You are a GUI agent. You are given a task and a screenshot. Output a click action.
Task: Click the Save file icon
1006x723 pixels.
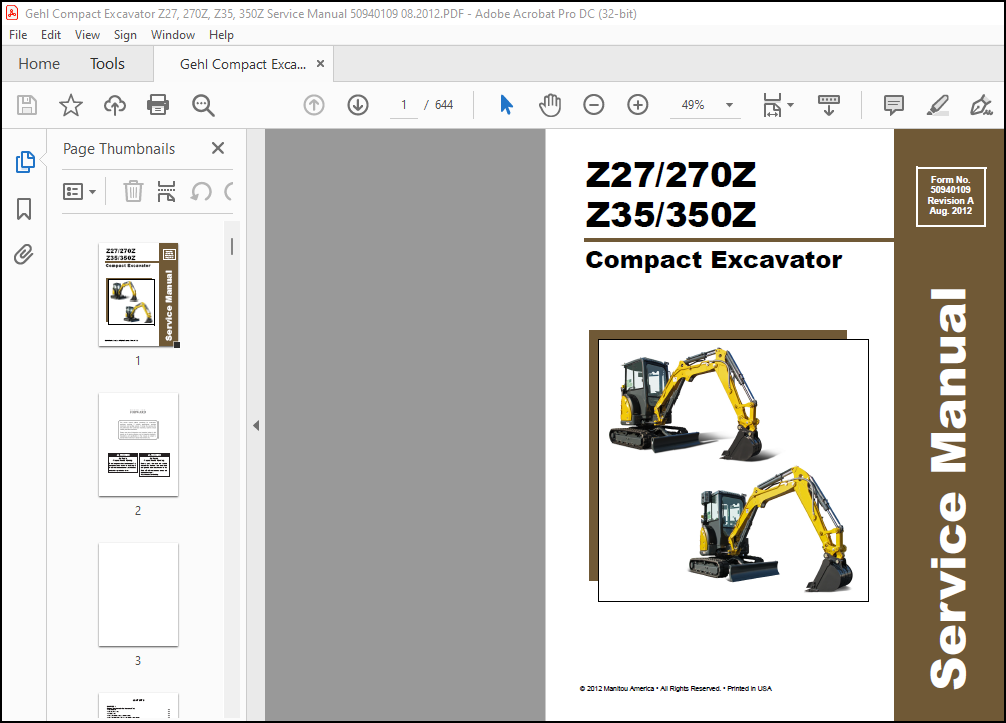tap(27, 105)
